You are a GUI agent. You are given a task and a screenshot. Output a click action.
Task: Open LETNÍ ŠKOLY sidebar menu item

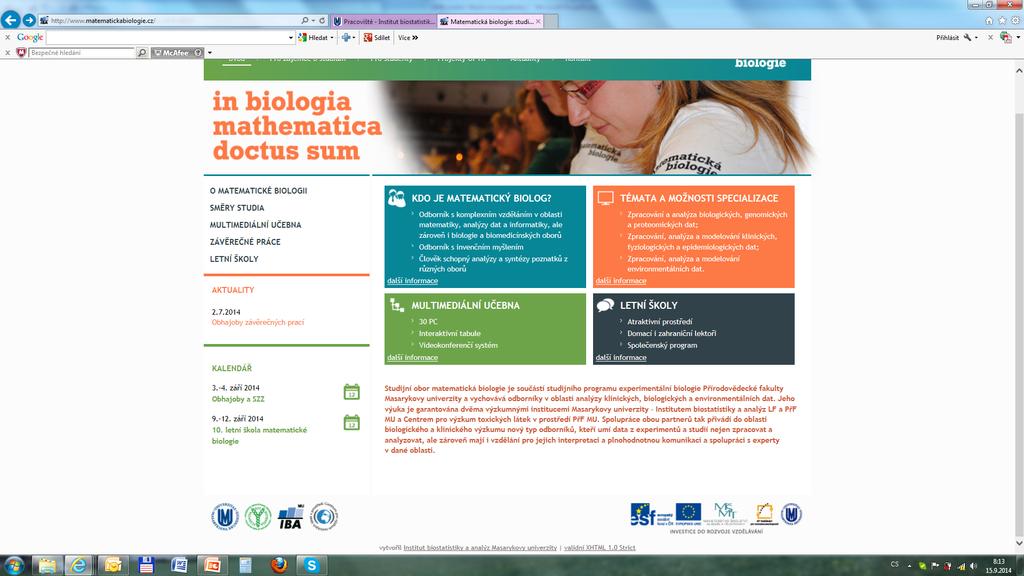234,259
